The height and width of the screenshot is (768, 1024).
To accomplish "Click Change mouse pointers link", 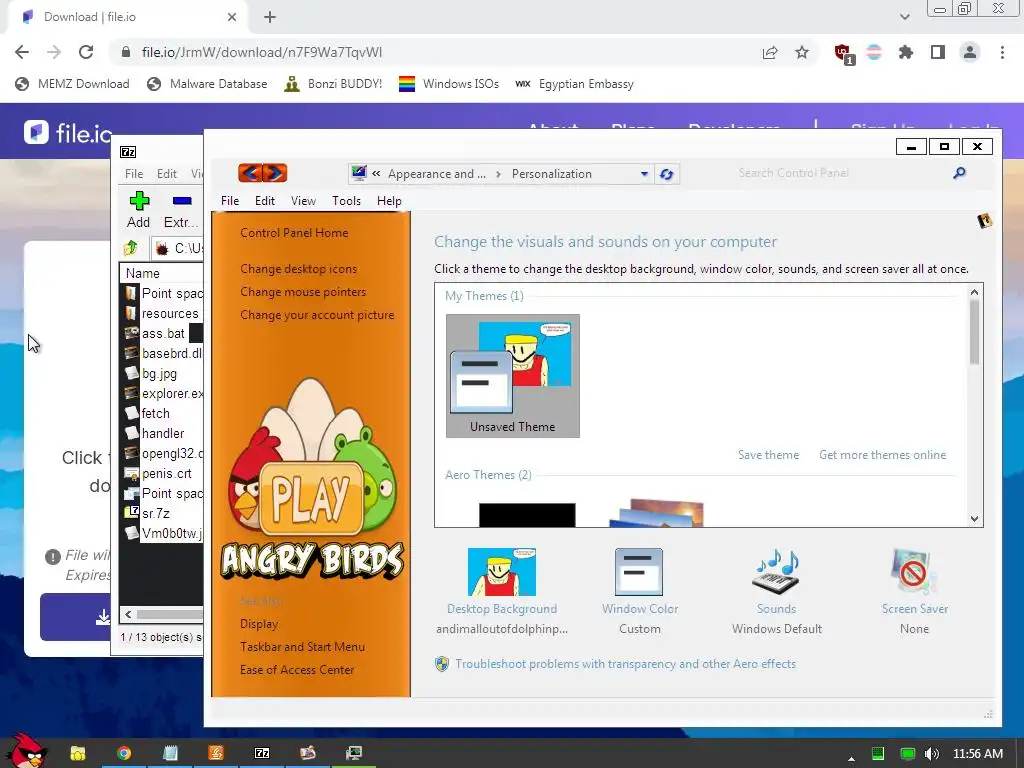I will click(x=303, y=292).
